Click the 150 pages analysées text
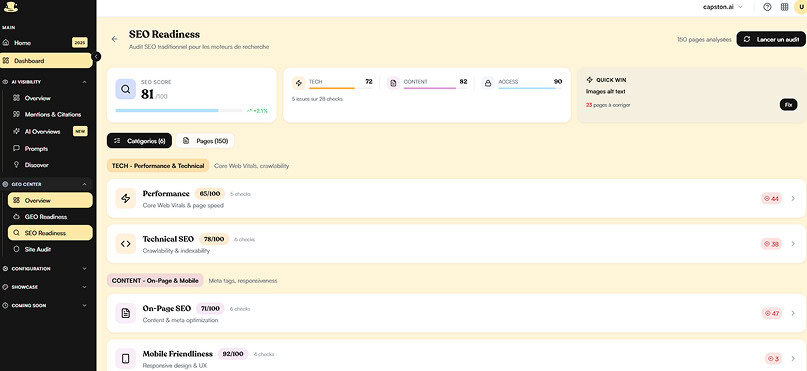Screen dimensions: 807x371 coord(704,40)
